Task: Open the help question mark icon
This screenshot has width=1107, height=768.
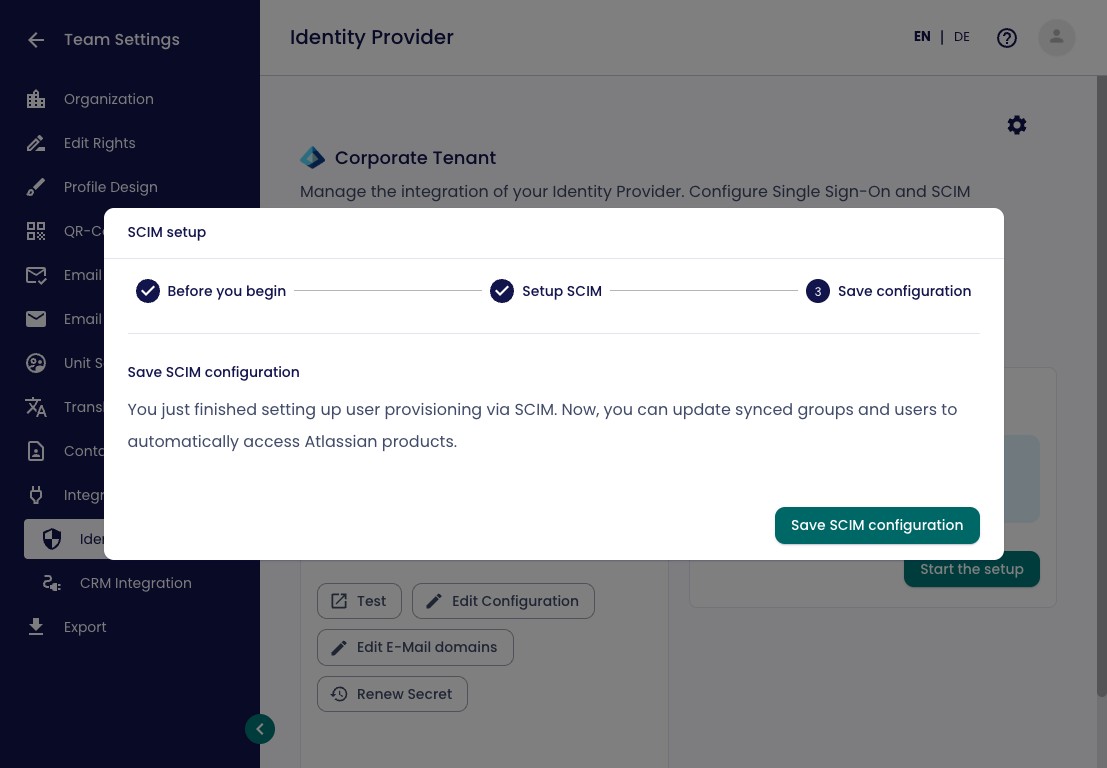Action: 1007,38
